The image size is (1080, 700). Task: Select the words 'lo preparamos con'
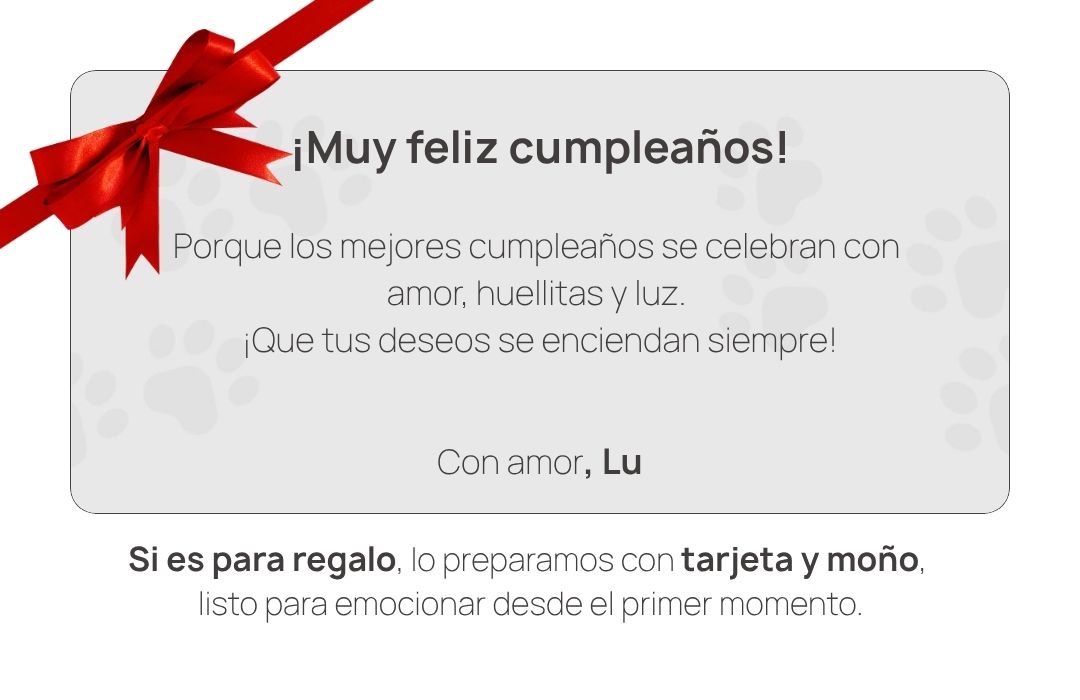(542, 559)
